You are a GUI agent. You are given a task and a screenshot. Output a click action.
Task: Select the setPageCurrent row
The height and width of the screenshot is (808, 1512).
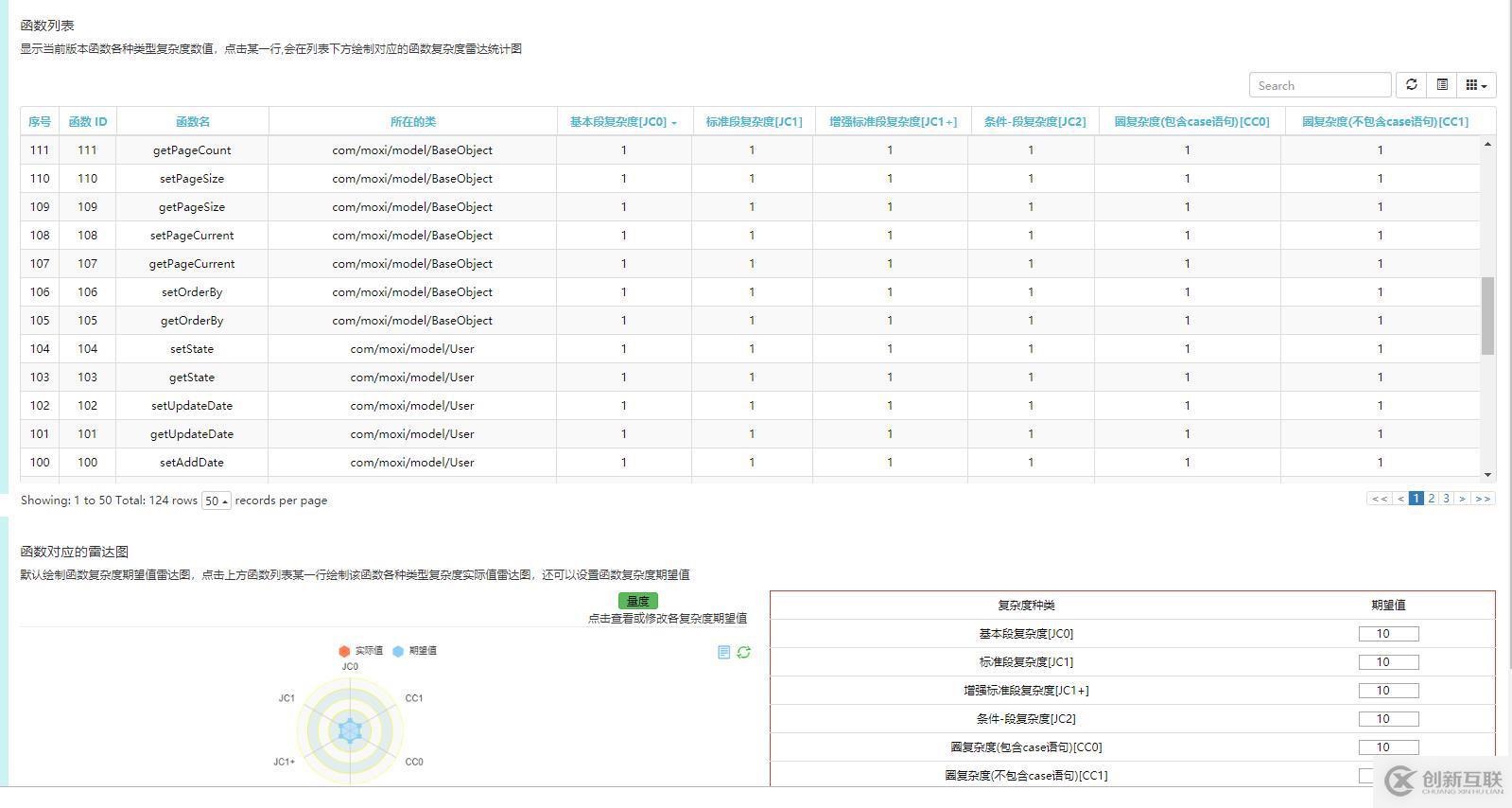(x=750, y=235)
